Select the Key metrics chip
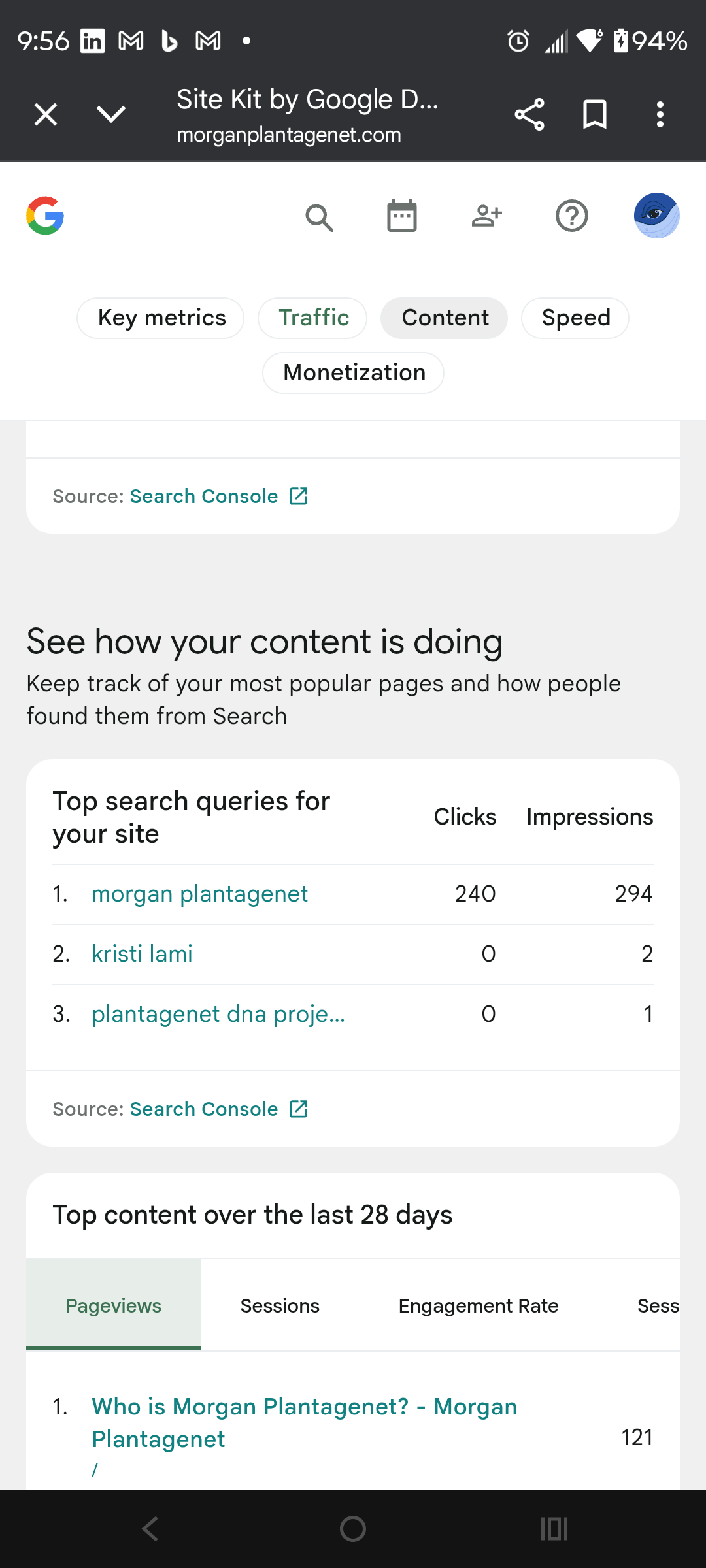 161,318
